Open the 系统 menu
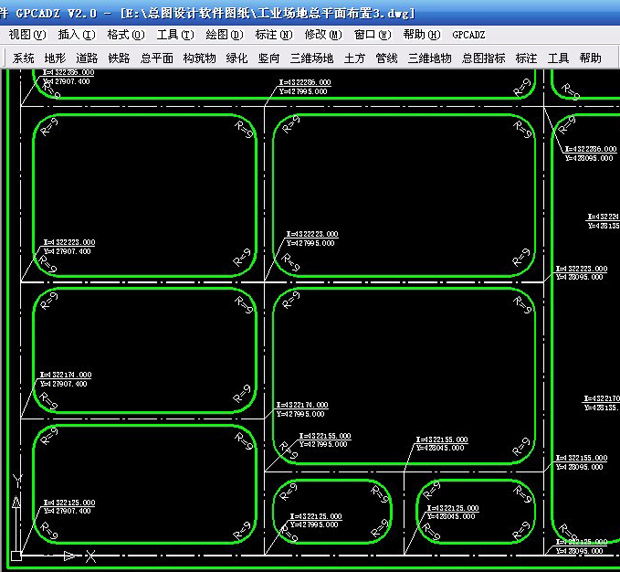The image size is (620, 572). tap(23, 58)
